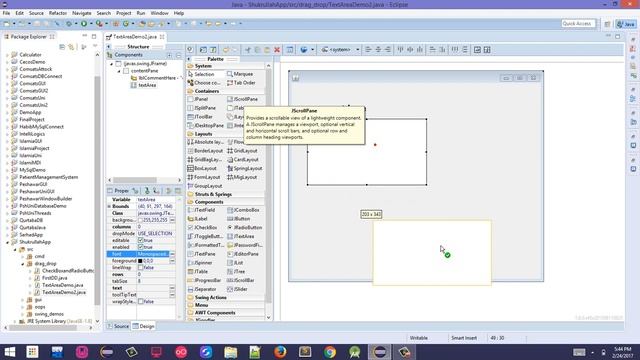This screenshot has width=640, height=360.
Task: Open the Navigate menu
Action: 82,13
